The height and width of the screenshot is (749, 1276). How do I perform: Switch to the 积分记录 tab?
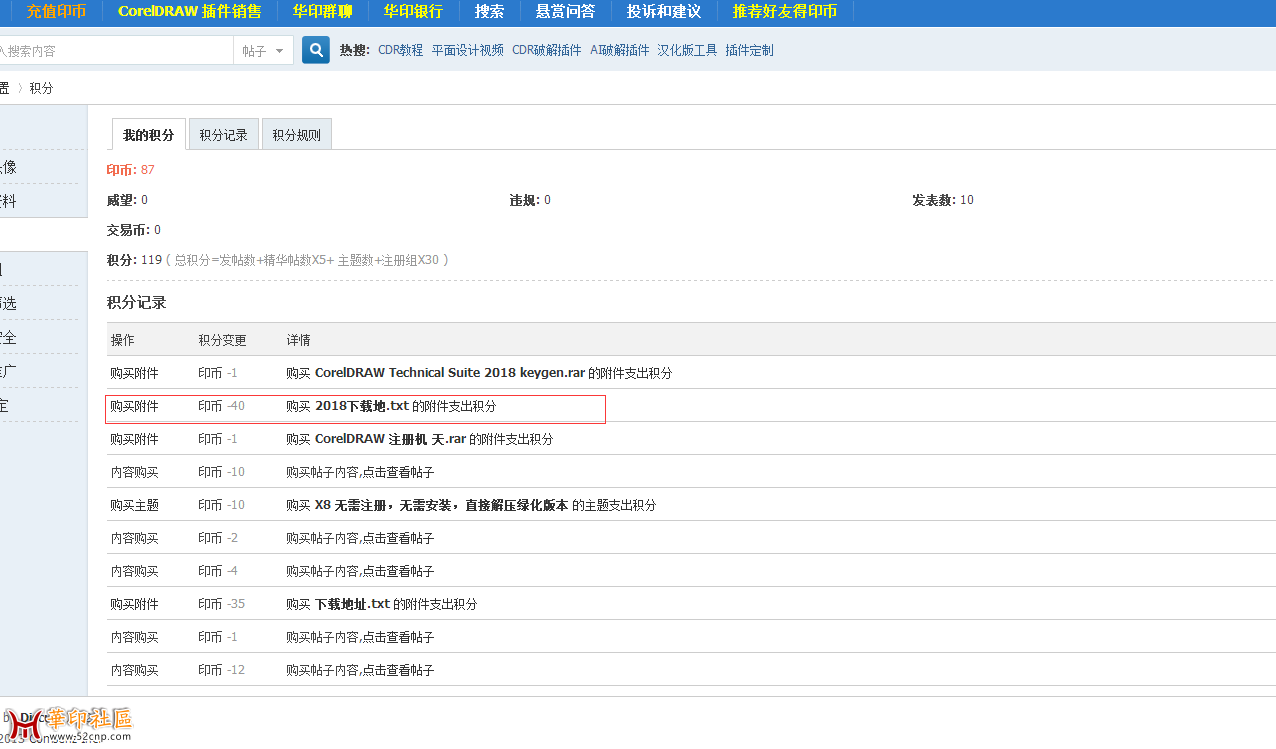222,133
